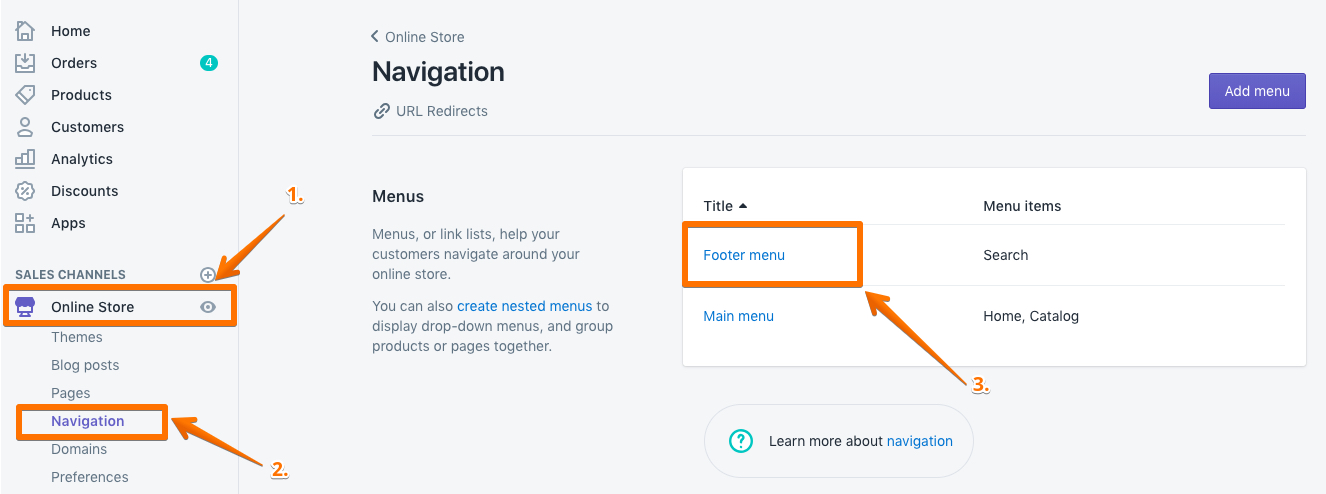The width and height of the screenshot is (1326, 494).
Task: Click the Apps grid-plus icon
Action: click(25, 223)
